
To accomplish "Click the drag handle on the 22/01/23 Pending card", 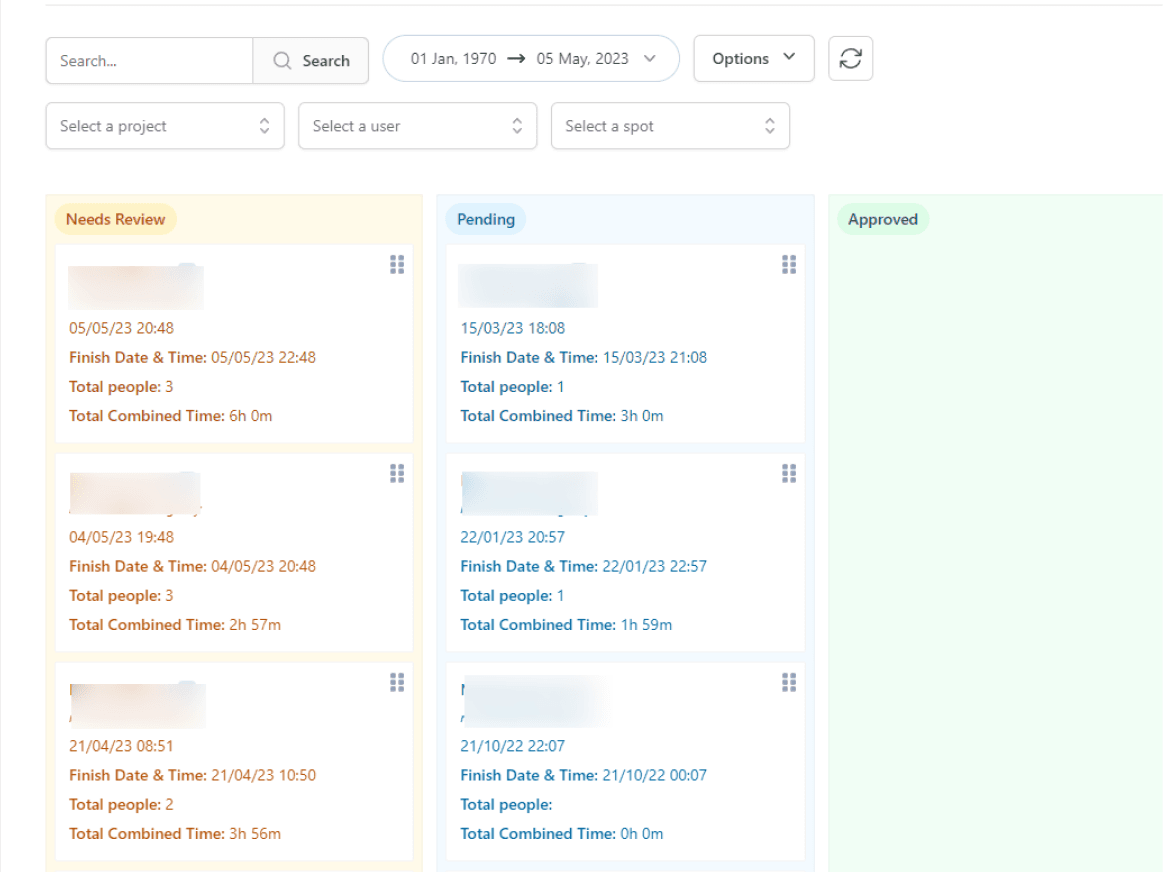I will click(789, 473).
